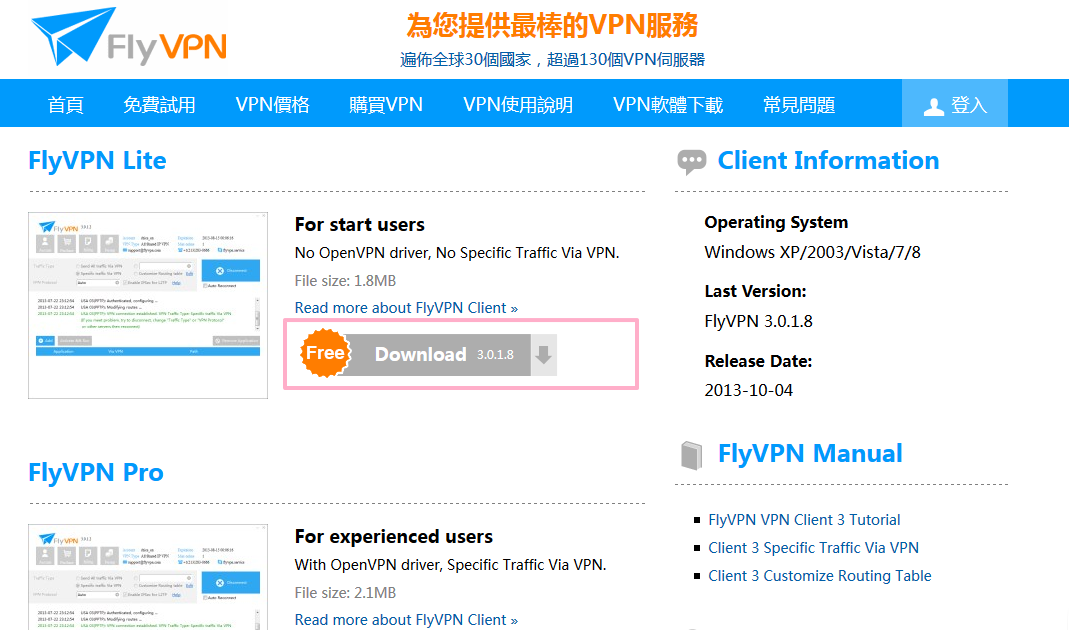This screenshot has width=1069, height=630.
Task: Select the 'FlyVPN 3.0.1.8' version text
Action: [x=758, y=321]
